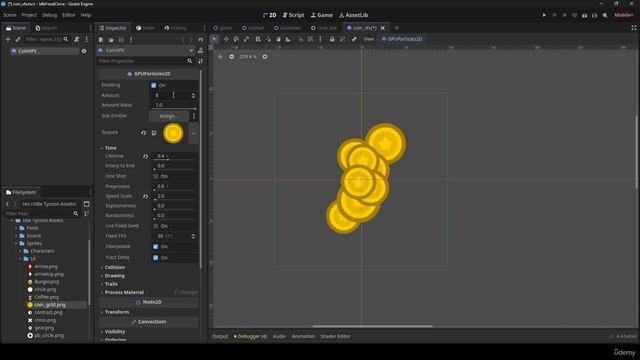Choose the Ruler Mode tool

(288, 39)
